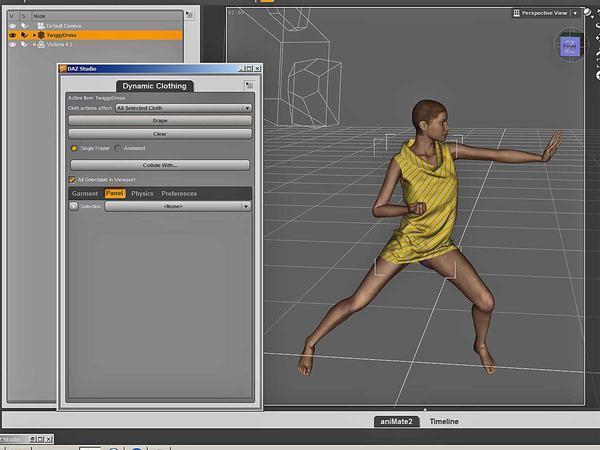Toggle selectable arrow for TwiggyDress
The image size is (600, 450).
coord(24,35)
